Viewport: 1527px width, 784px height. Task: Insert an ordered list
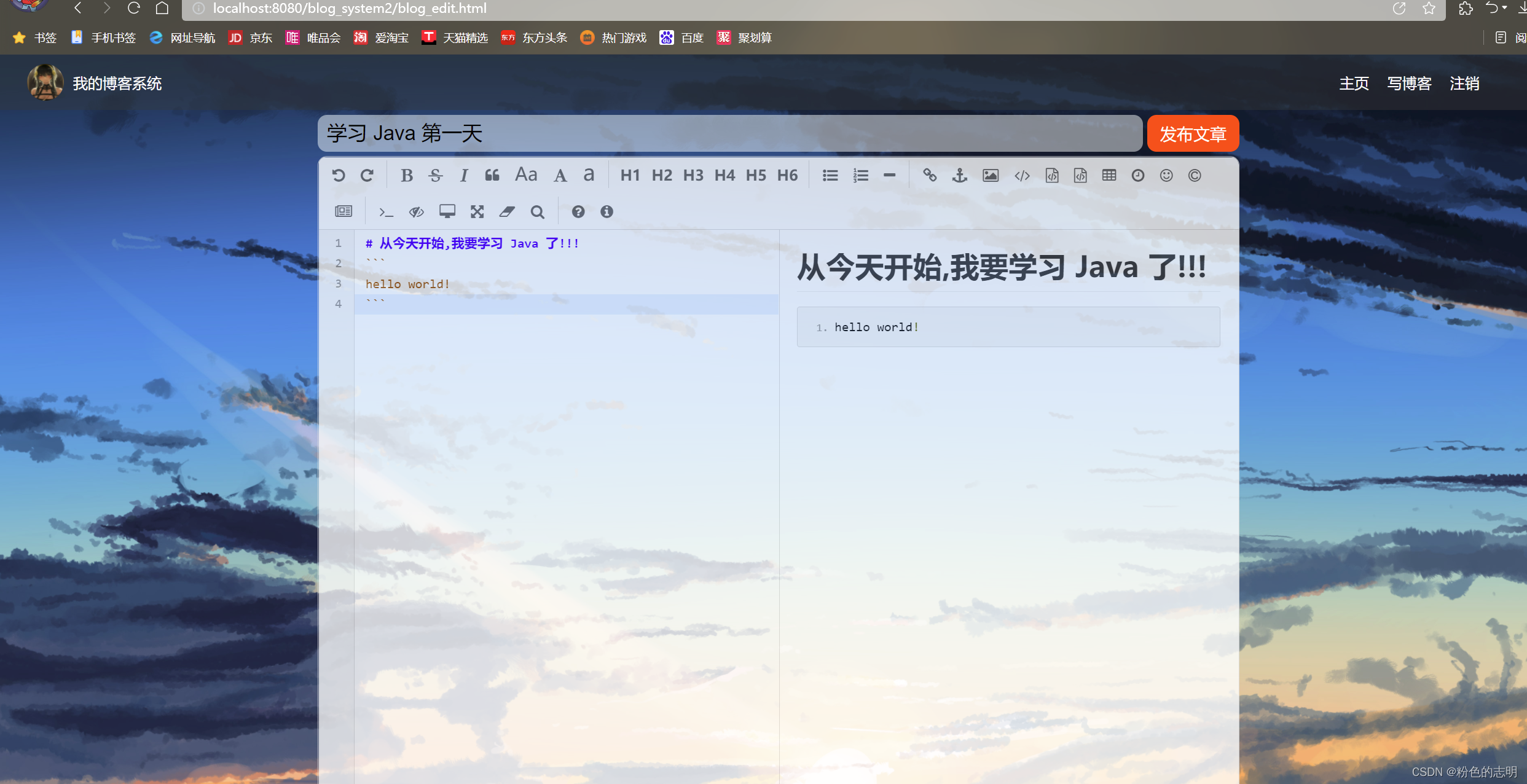coord(860,176)
